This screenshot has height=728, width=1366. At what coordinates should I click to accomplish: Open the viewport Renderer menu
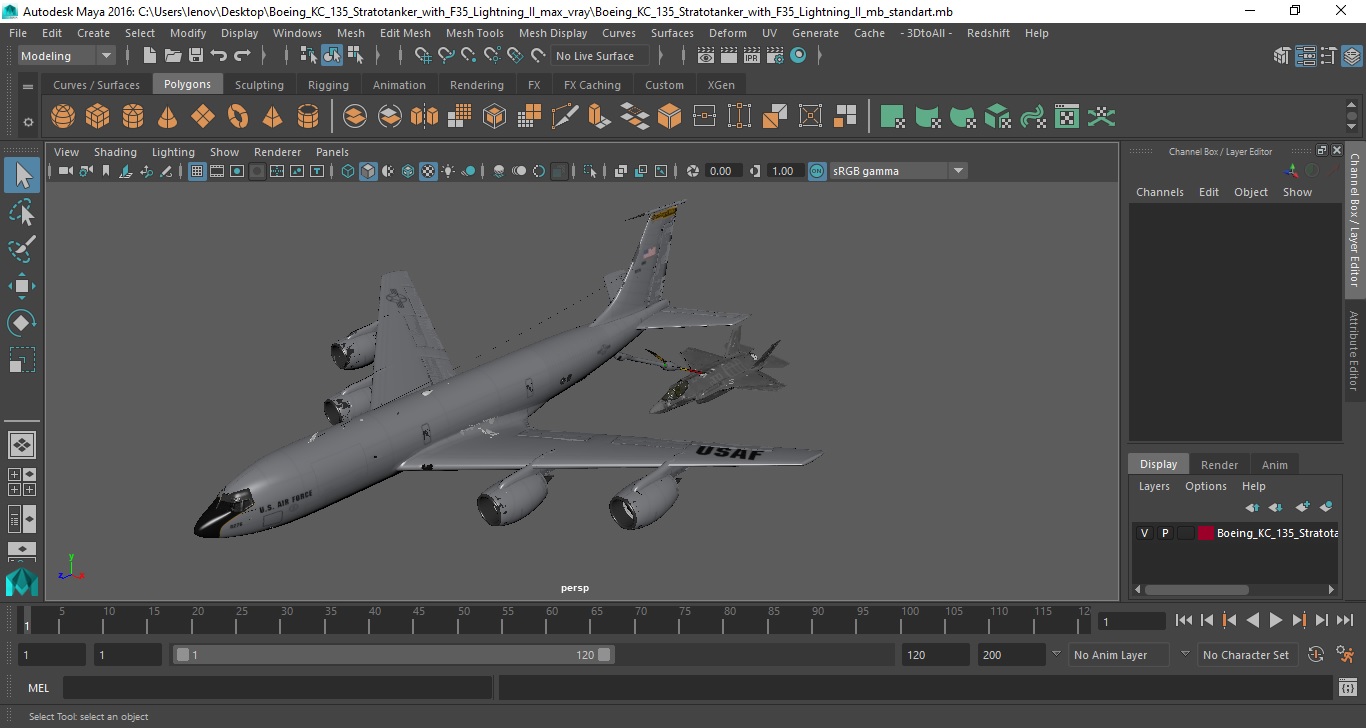pos(277,152)
